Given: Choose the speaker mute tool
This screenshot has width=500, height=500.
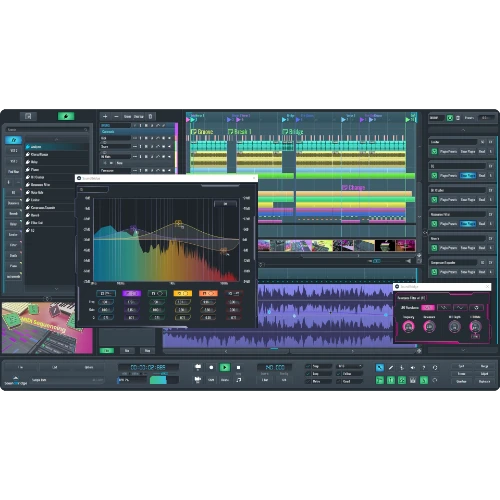Looking at the screenshot, I should (413, 368).
